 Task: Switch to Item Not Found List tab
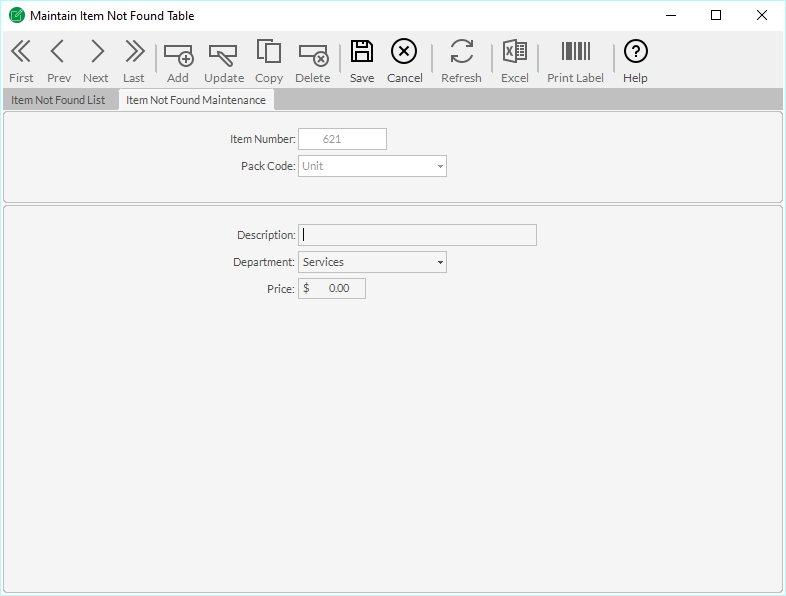coord(58,100)
